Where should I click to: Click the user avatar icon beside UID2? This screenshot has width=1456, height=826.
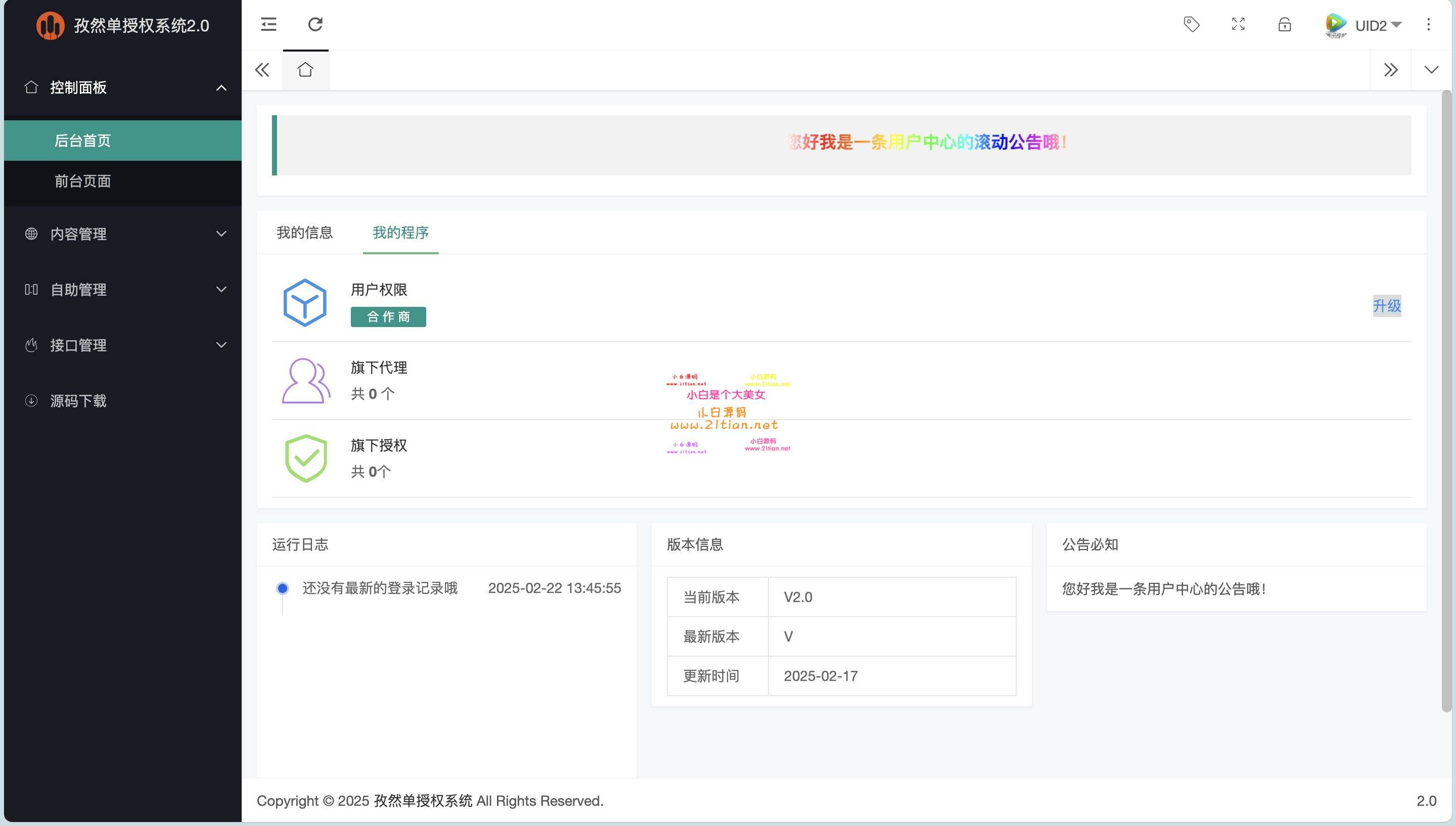pyautogui.click(x=1336, y=25)
